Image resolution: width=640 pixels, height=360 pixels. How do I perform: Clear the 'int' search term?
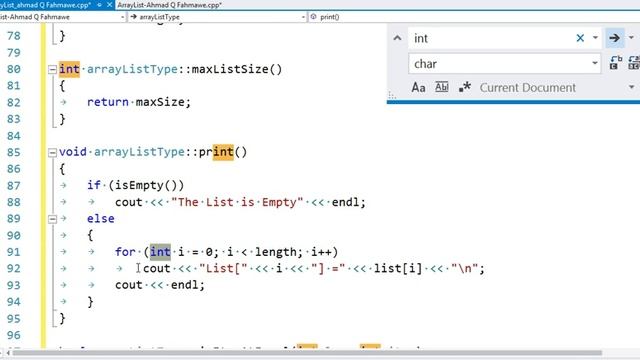tap(580, 38)
